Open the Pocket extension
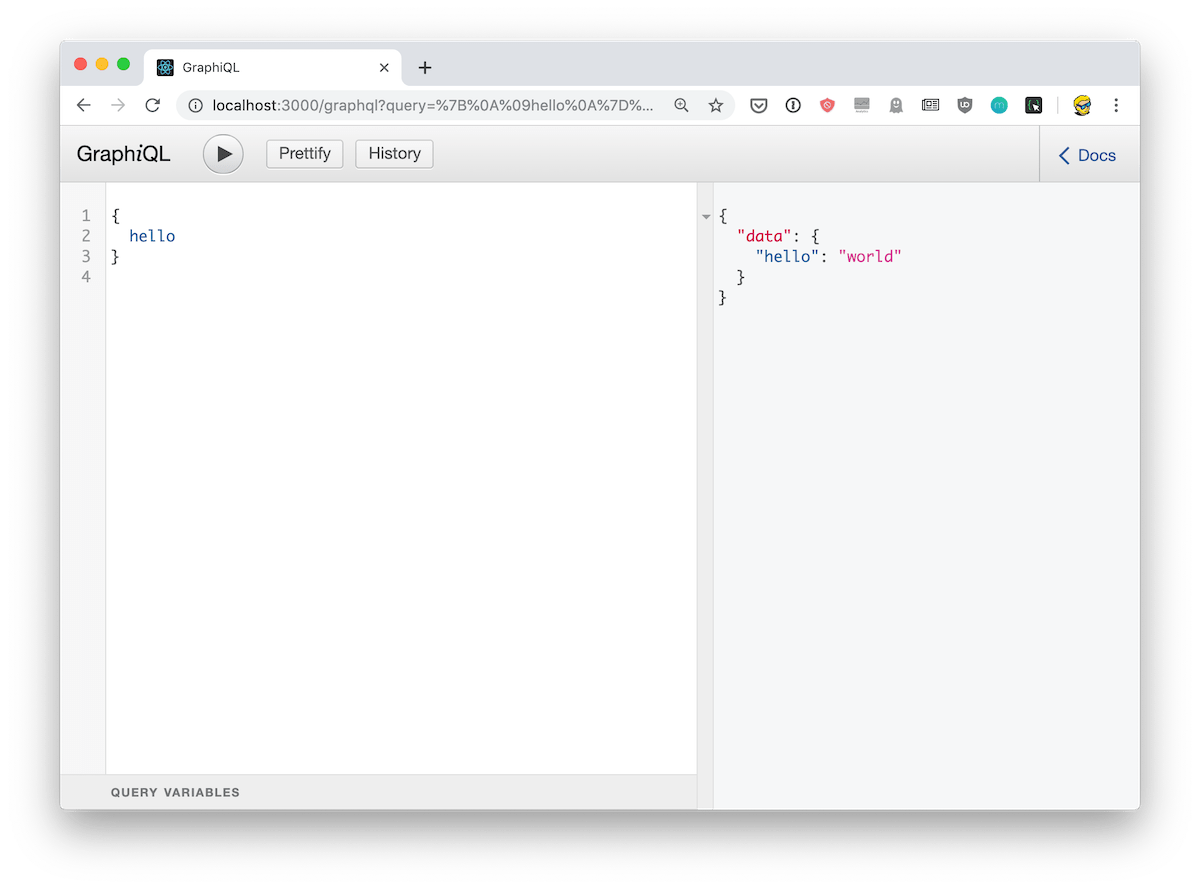Image resolution: width=1200 pixels, height=889 pixels. (x=759, y=105)
